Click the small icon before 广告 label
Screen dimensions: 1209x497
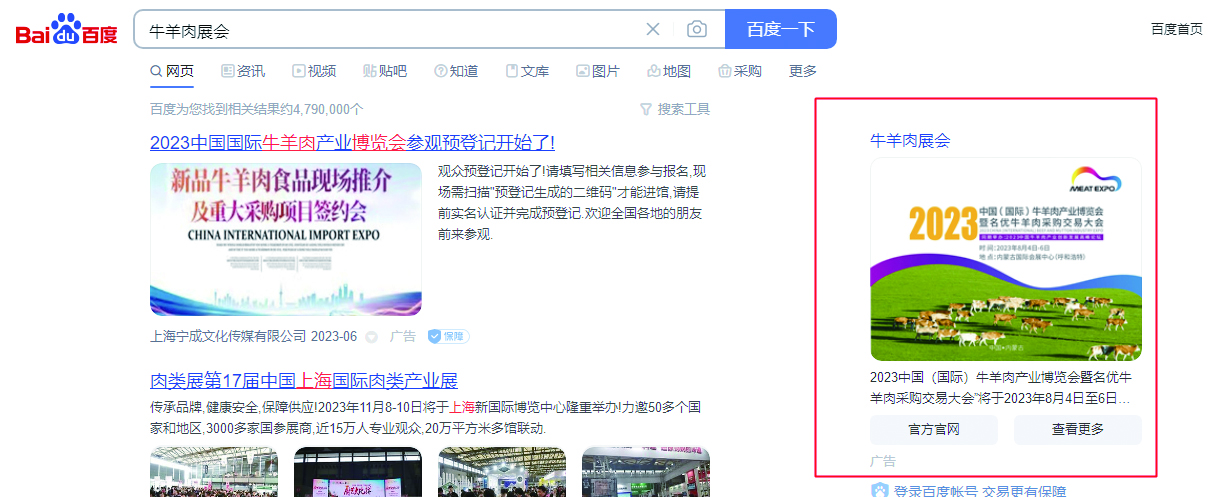(372, 337)
